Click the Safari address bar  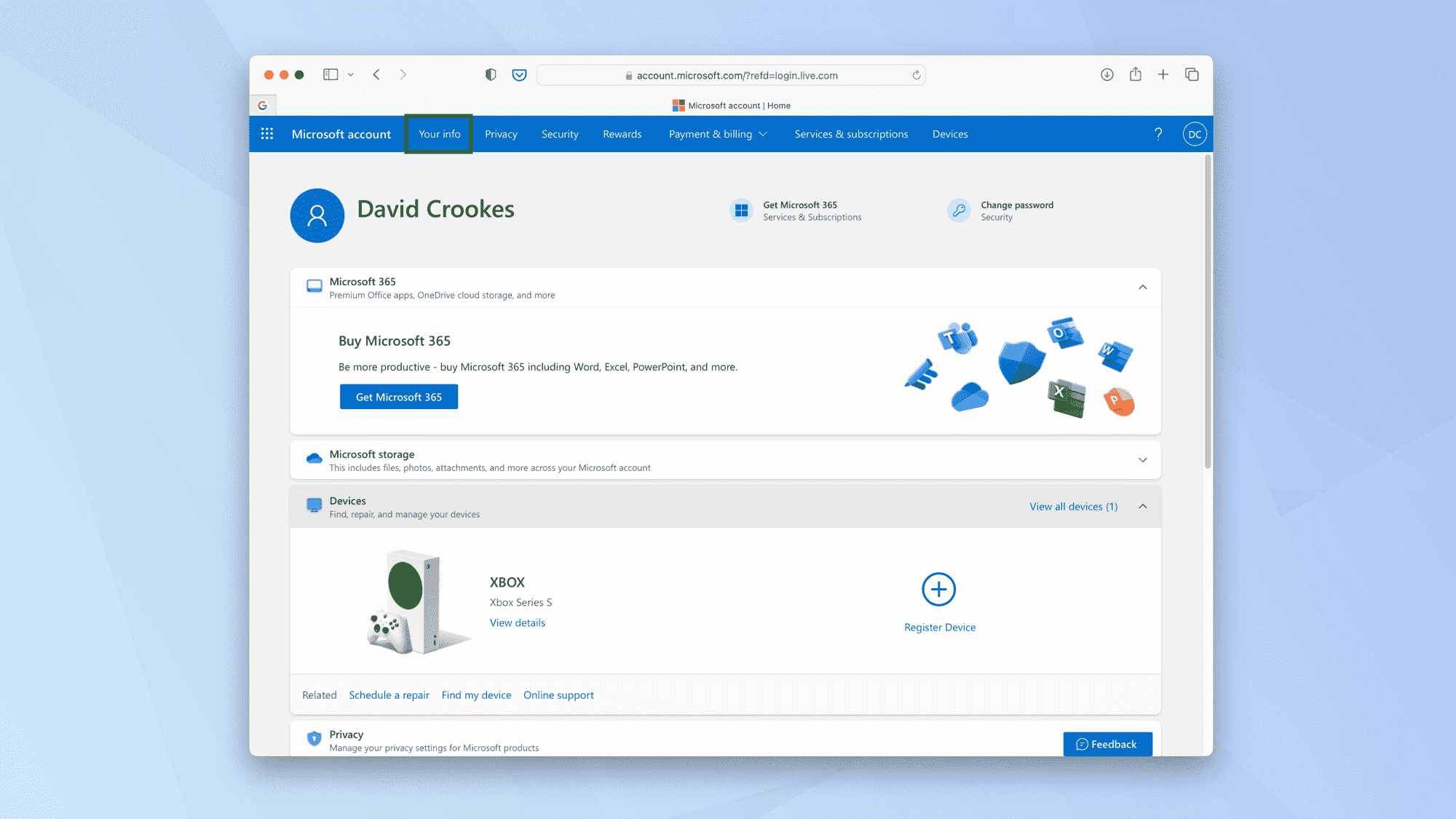pyautogui.click(x=731, y=75)
